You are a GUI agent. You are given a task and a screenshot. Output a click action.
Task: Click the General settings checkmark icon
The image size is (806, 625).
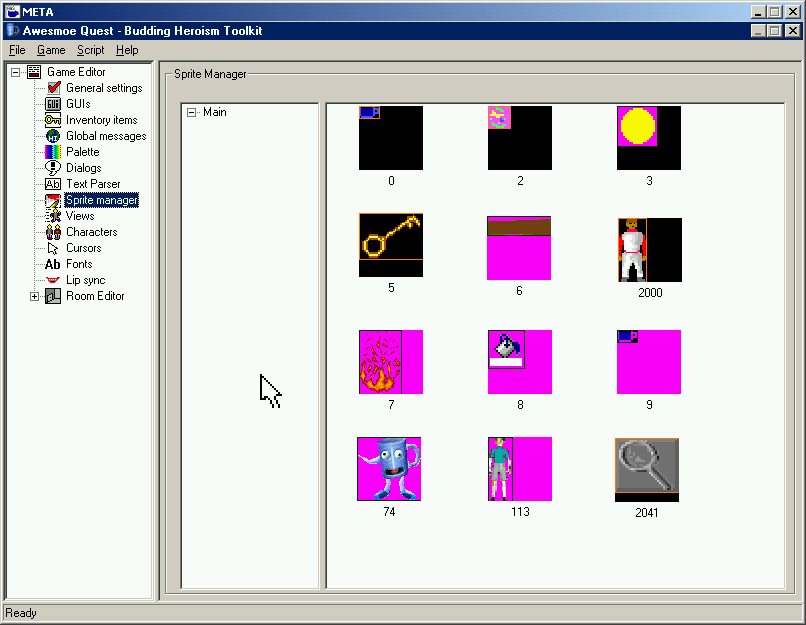click(54, 88)
